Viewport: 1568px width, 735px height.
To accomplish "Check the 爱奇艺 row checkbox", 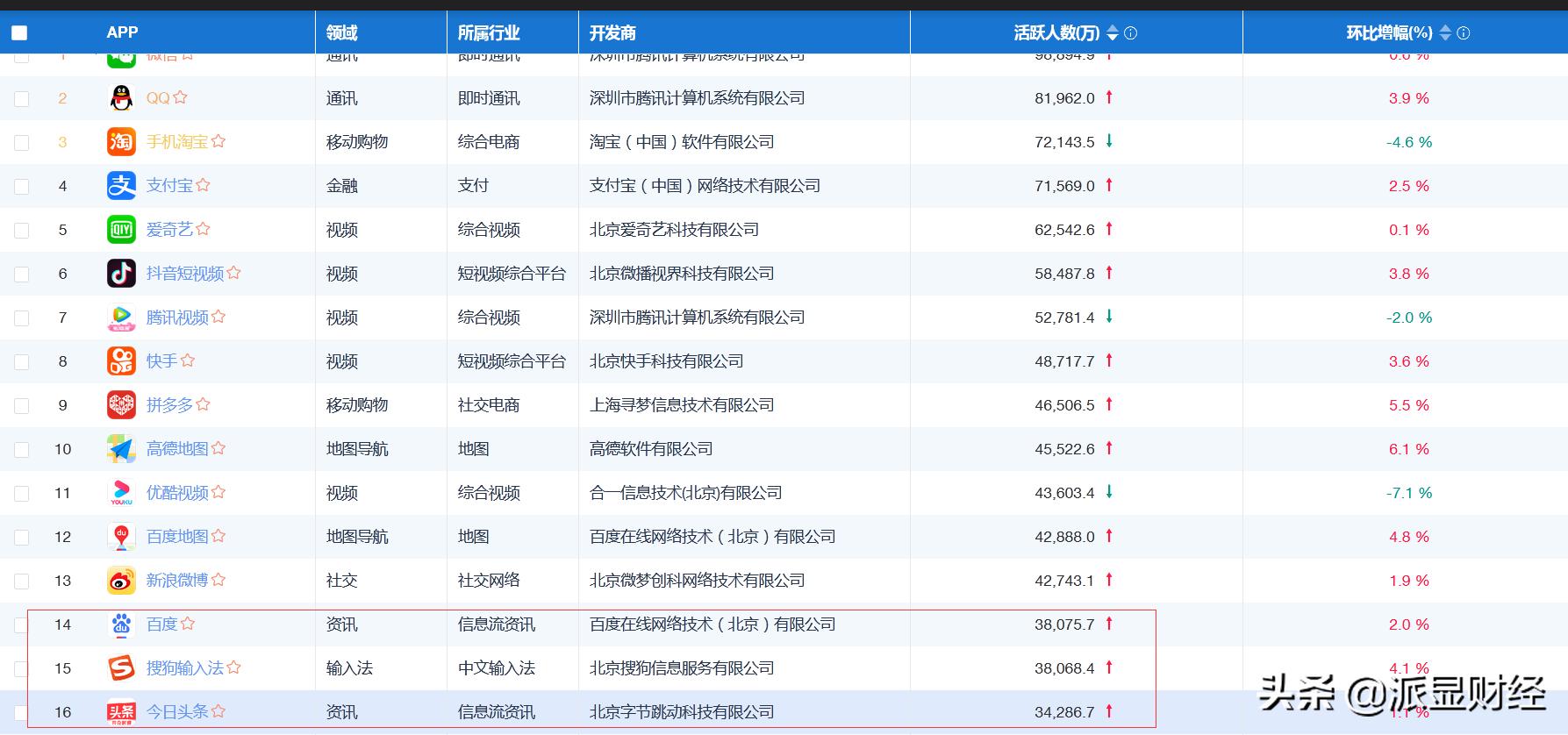I will click(22, 230).
